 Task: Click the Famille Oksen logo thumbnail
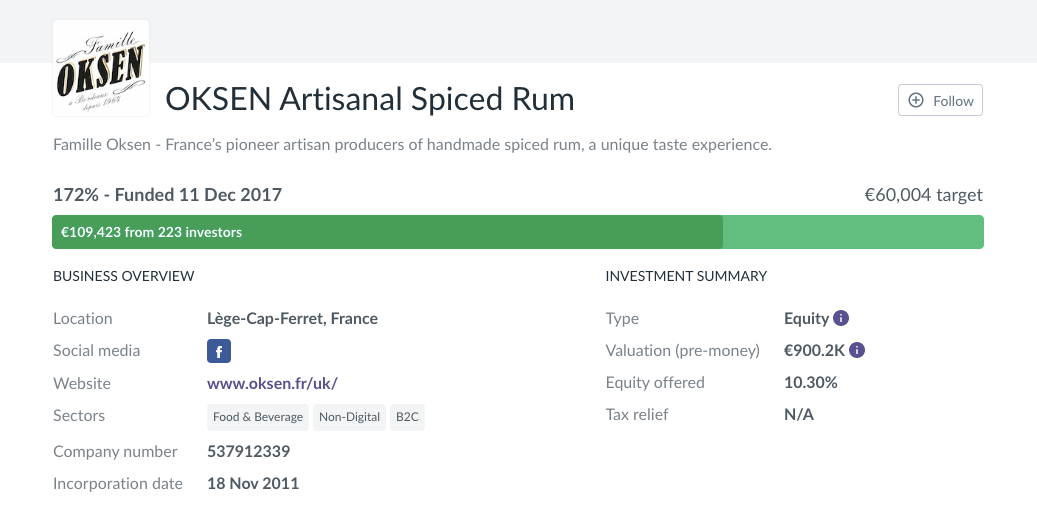click(101, 69)
